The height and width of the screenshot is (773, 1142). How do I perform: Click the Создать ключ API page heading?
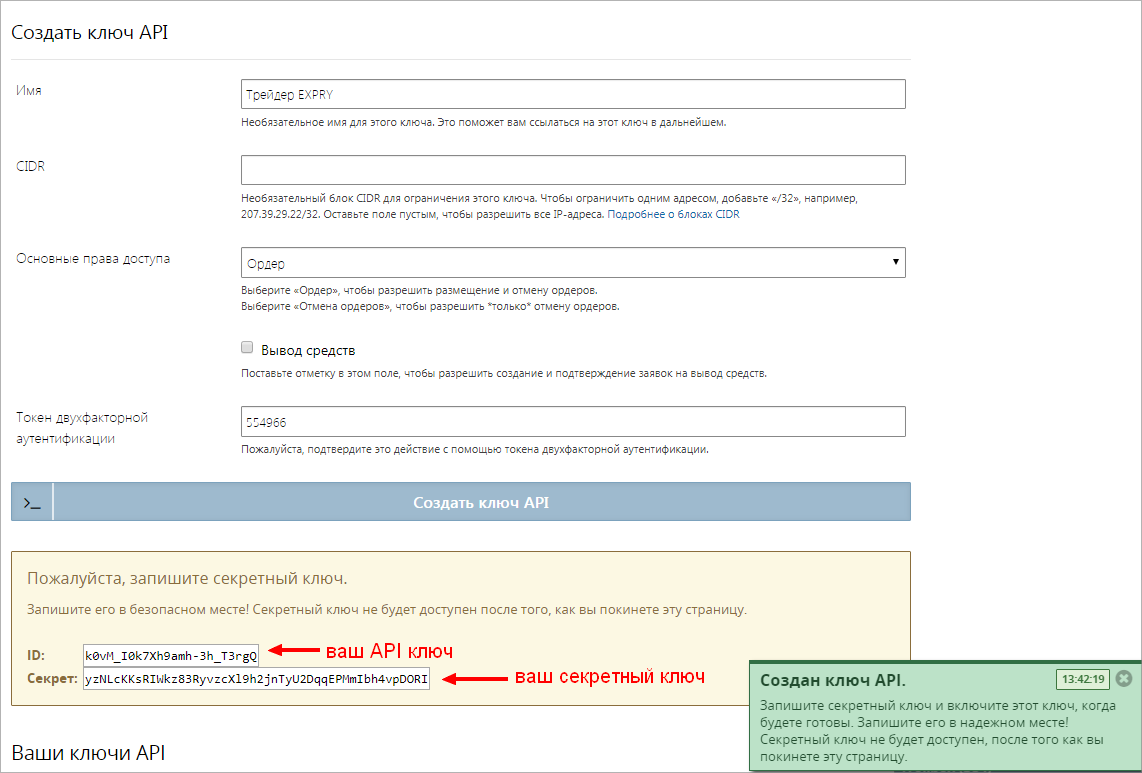pos(90,33)
